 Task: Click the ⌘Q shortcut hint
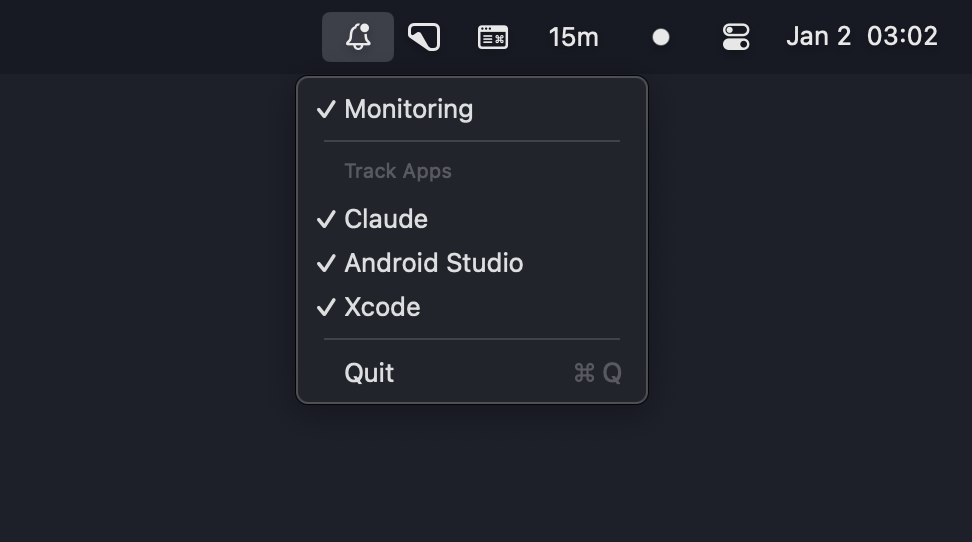(597, 373)
